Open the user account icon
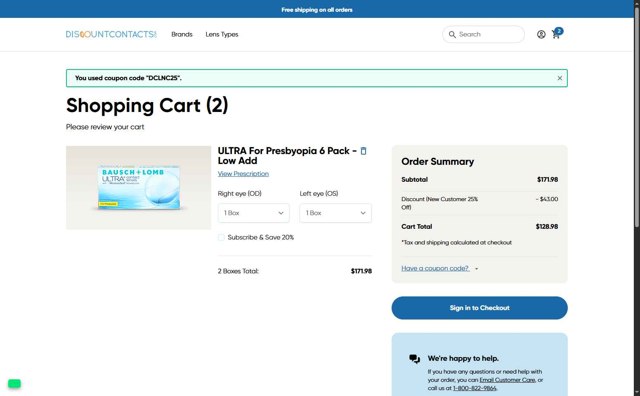This screenshot has width=640, height=396. pos(541,34)
